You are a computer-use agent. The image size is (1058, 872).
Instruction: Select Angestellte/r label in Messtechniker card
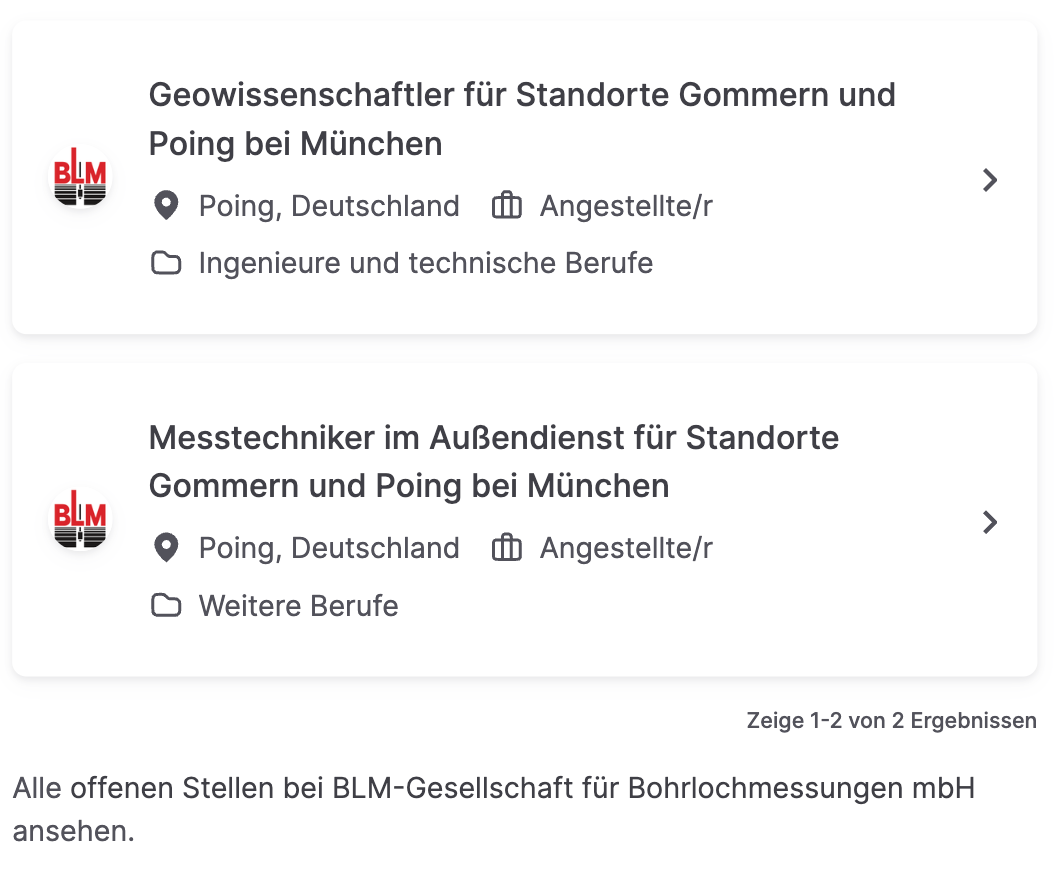coord(626,549)
